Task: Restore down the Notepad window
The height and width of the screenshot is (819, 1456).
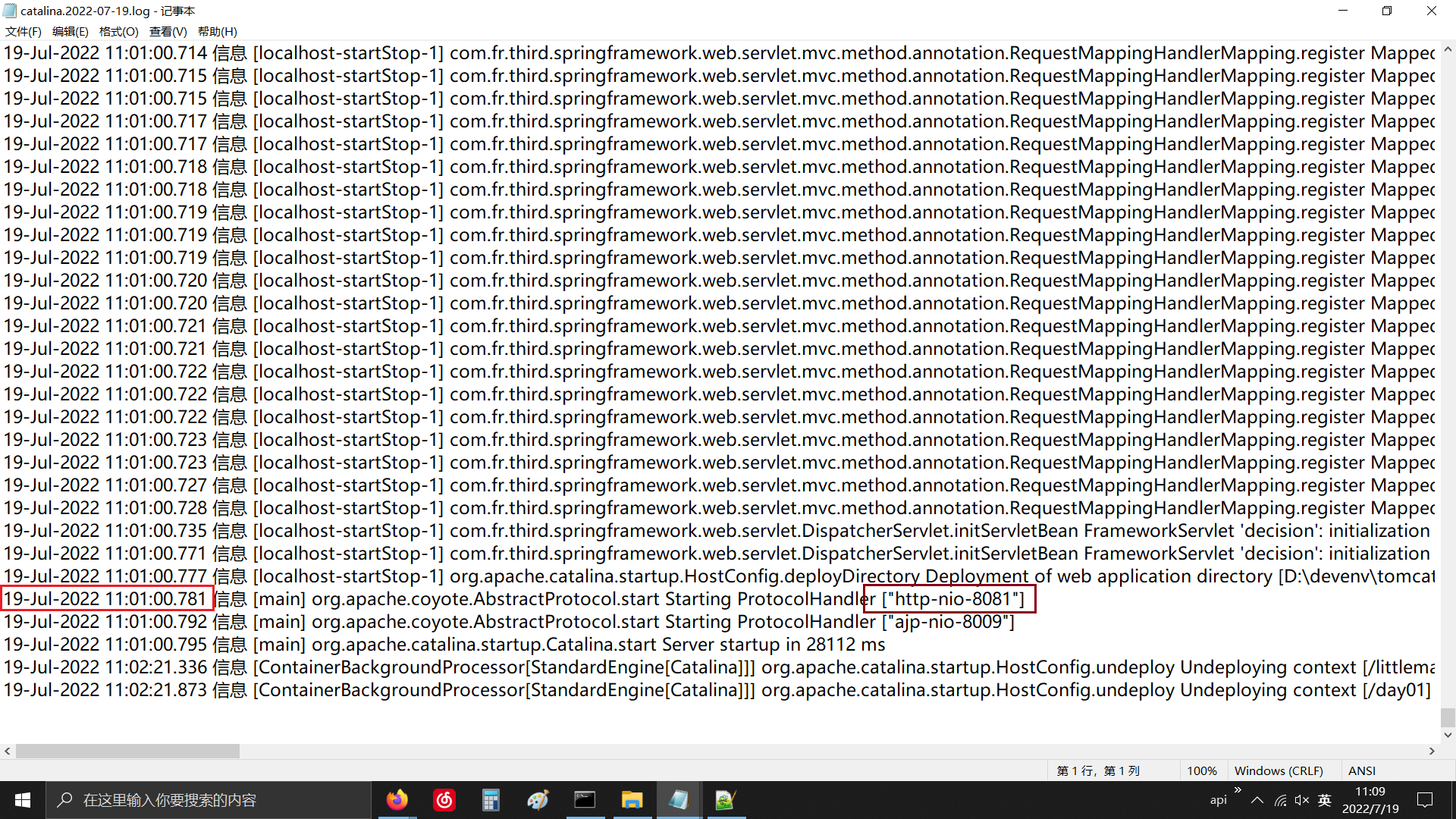Action: 1387,11
